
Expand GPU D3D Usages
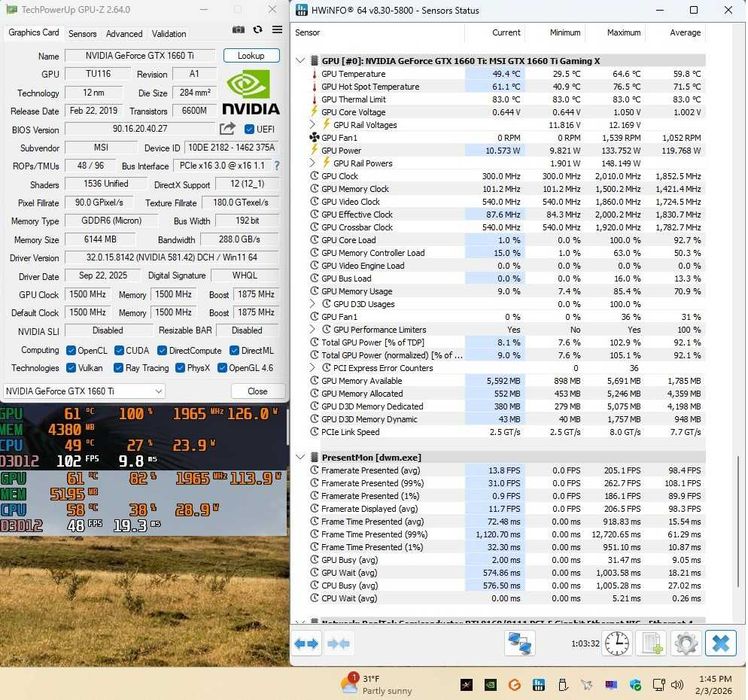(312, 303)
